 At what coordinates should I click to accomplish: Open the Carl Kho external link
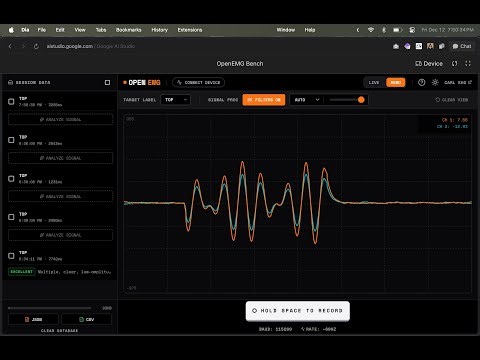(x=458, y=82)
